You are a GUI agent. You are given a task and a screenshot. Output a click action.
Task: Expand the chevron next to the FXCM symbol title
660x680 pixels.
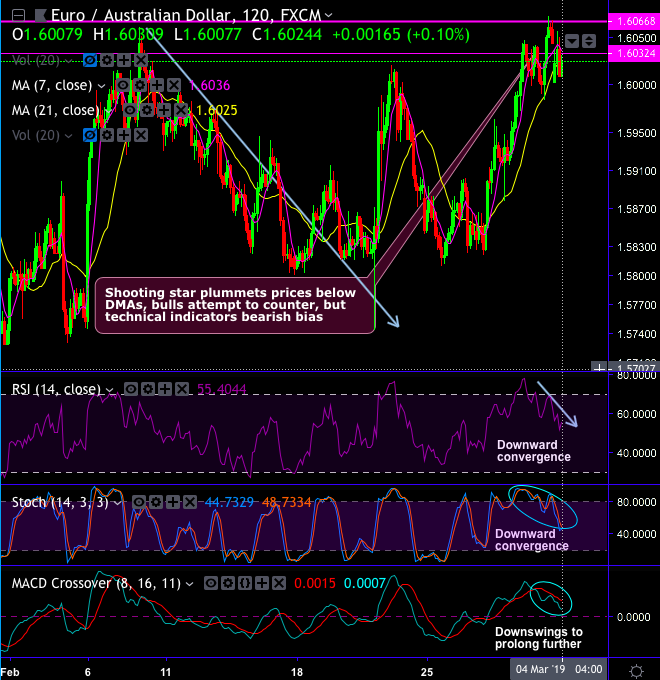tap(329, 16)
